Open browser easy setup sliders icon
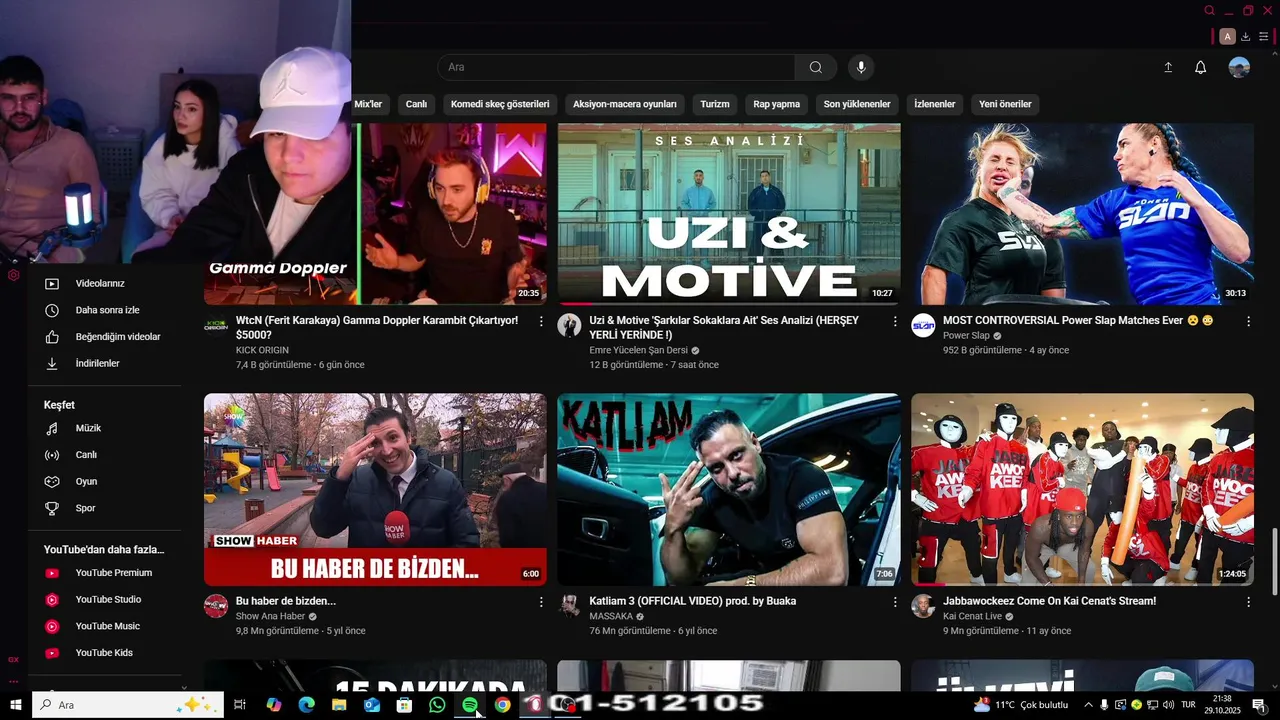This screenshot has height=720, width=1280. [x=1265, y=37]
